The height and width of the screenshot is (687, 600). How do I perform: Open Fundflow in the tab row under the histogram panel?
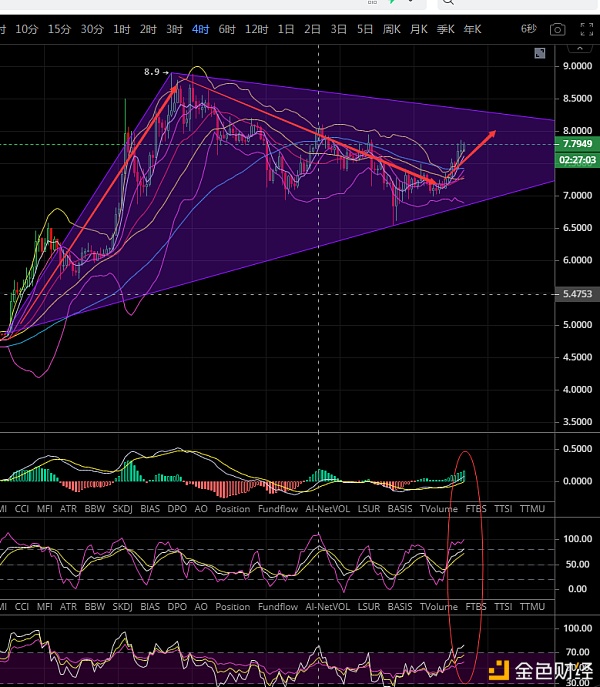pos(278,509)
